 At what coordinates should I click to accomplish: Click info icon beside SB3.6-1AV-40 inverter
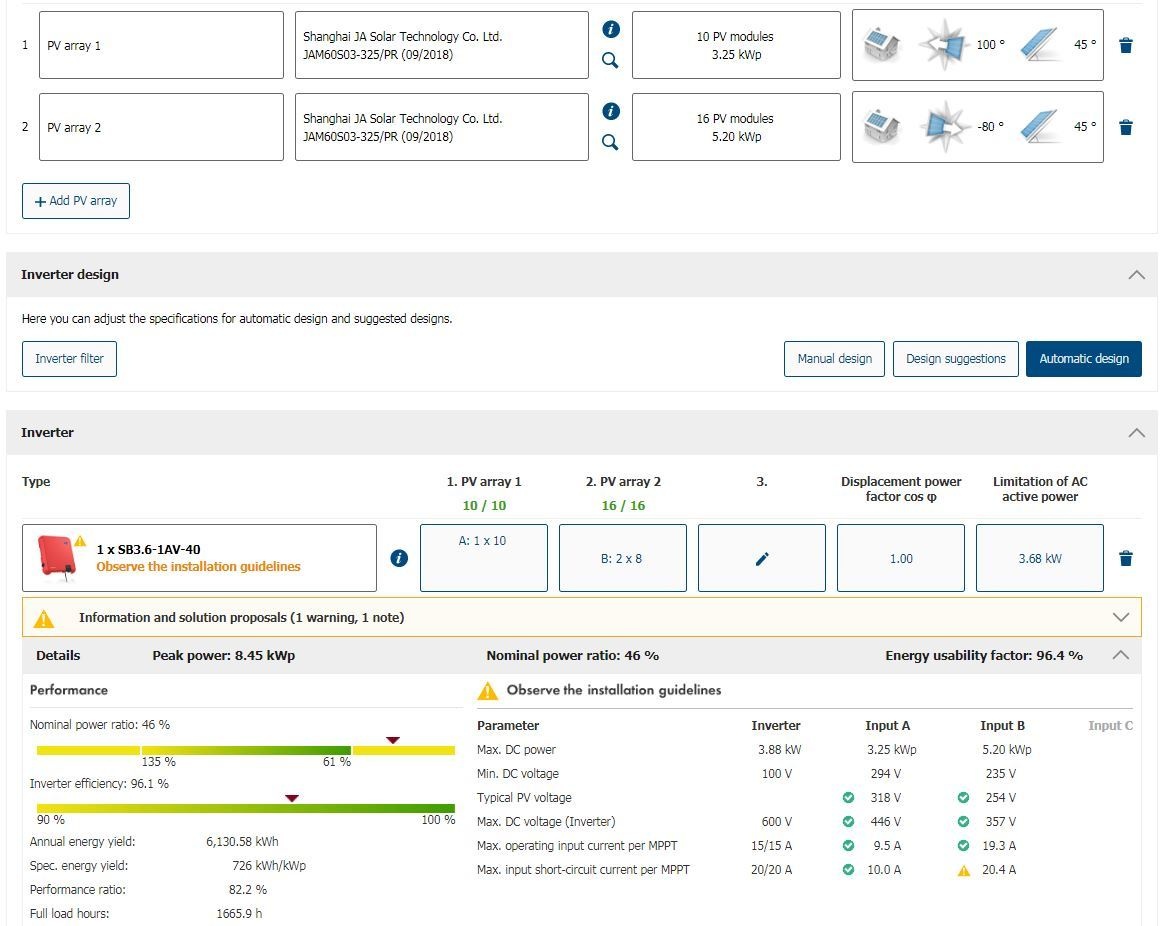point(399,558)
